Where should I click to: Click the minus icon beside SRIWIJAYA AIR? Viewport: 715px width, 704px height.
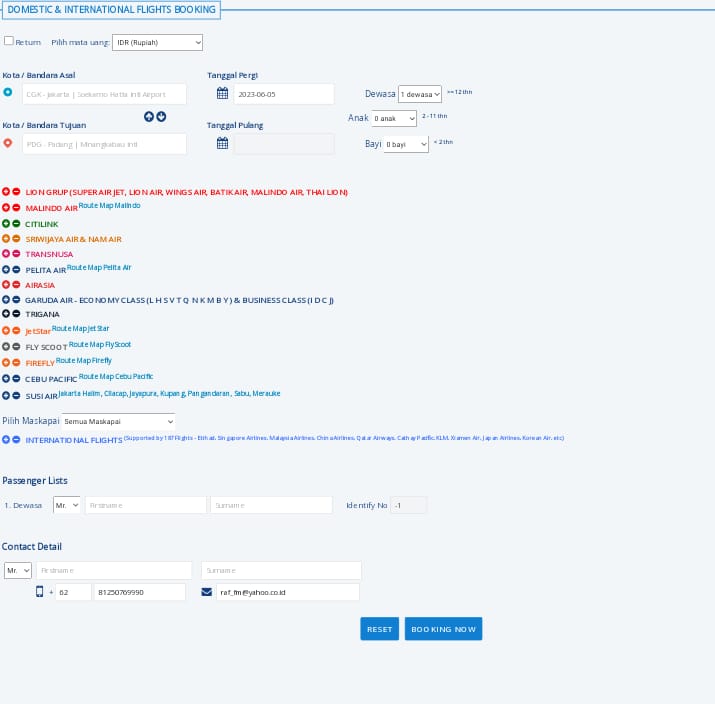(16, 238)
